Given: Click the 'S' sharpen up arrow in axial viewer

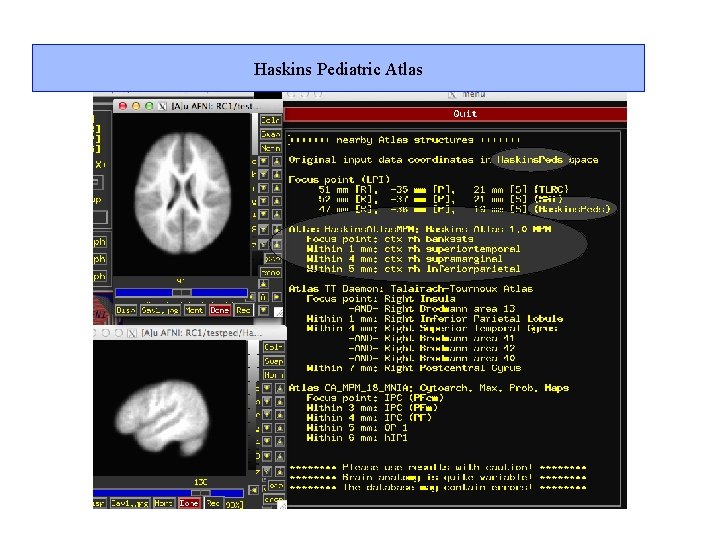Looking at the screenshot, I should click(277, 230).
